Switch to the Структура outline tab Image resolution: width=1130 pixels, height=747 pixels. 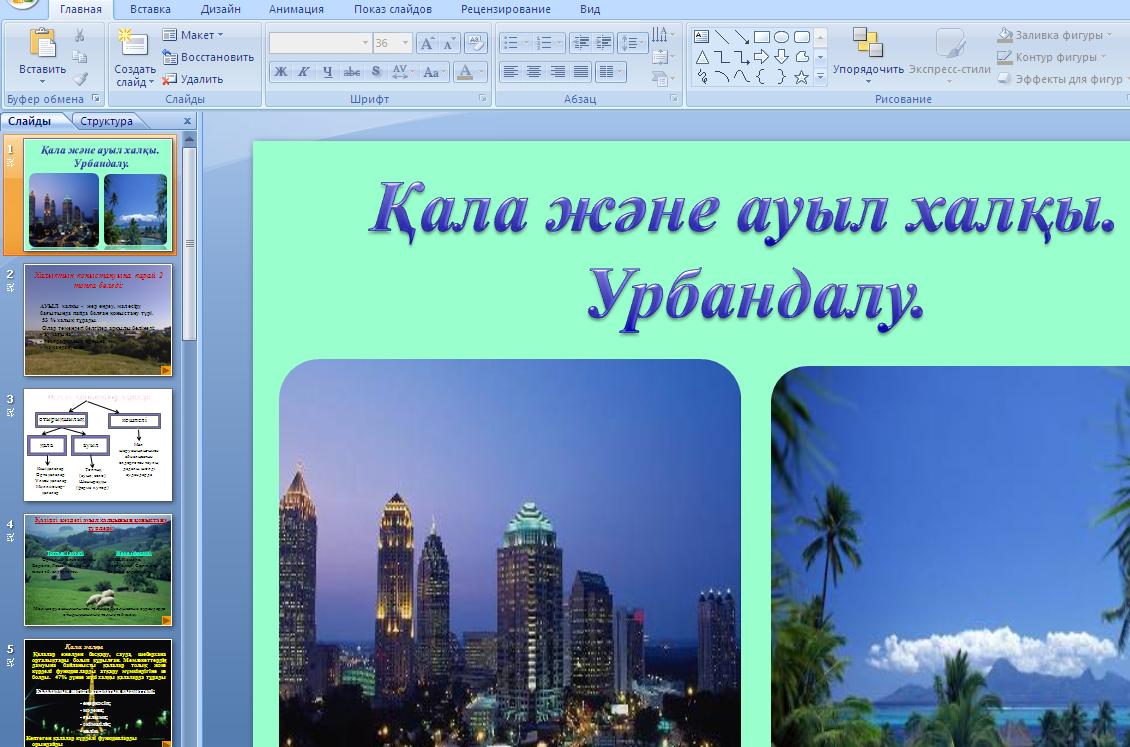pos(106,121)
